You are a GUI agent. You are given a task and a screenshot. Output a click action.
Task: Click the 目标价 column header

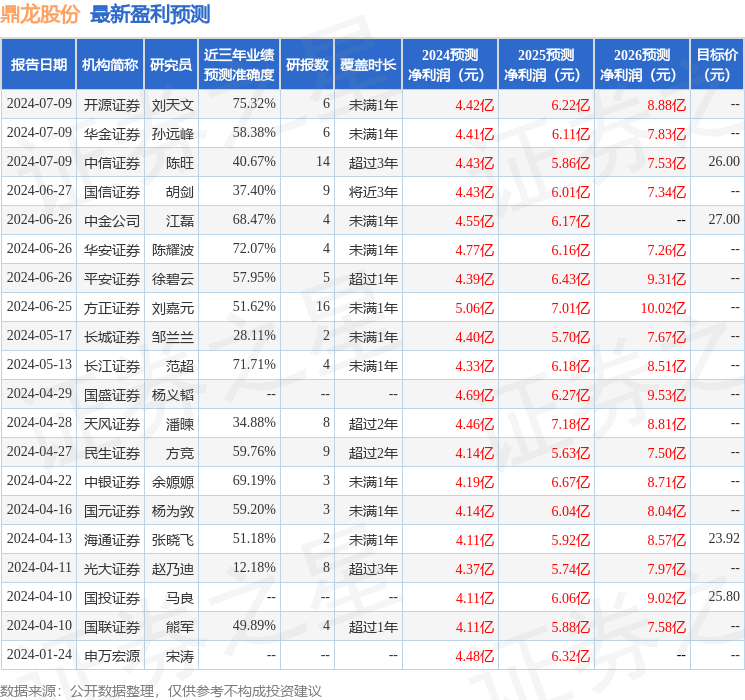coord(717,65)
